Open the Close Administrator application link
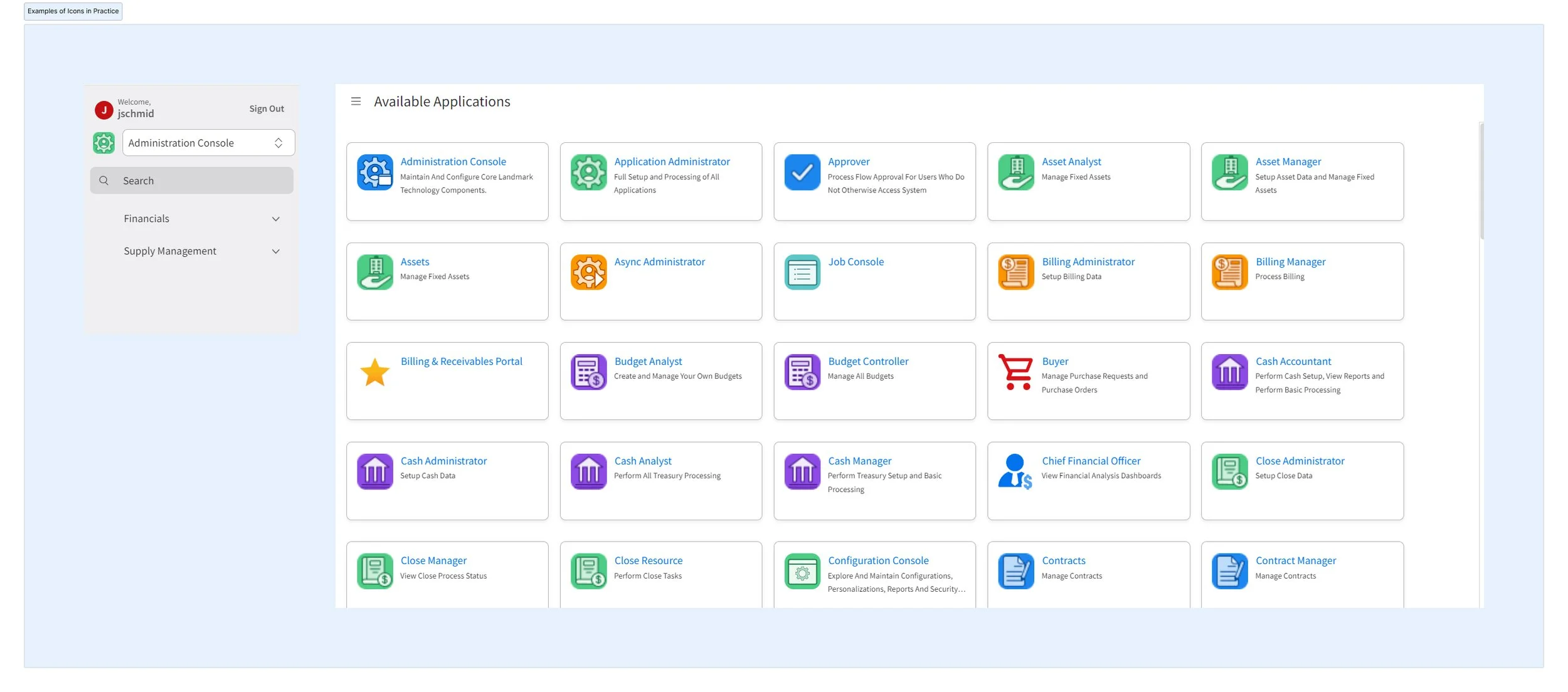The height and width of the screenshot is (692, 1568). pyautogui.click(x=1300, y=461)
